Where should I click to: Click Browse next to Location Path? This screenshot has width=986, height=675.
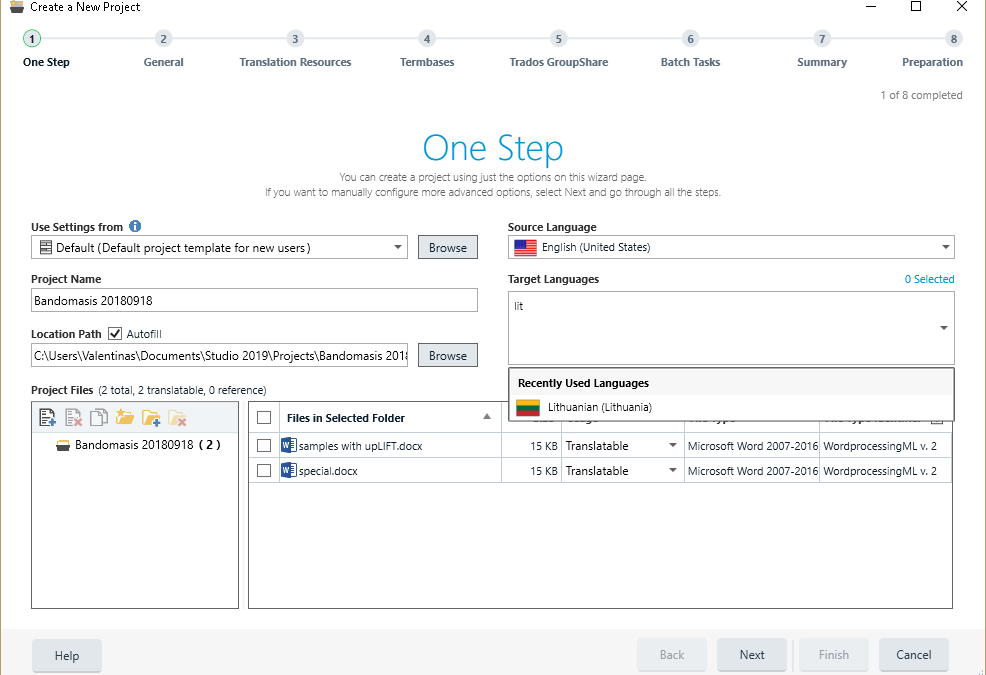coord(448,355)
